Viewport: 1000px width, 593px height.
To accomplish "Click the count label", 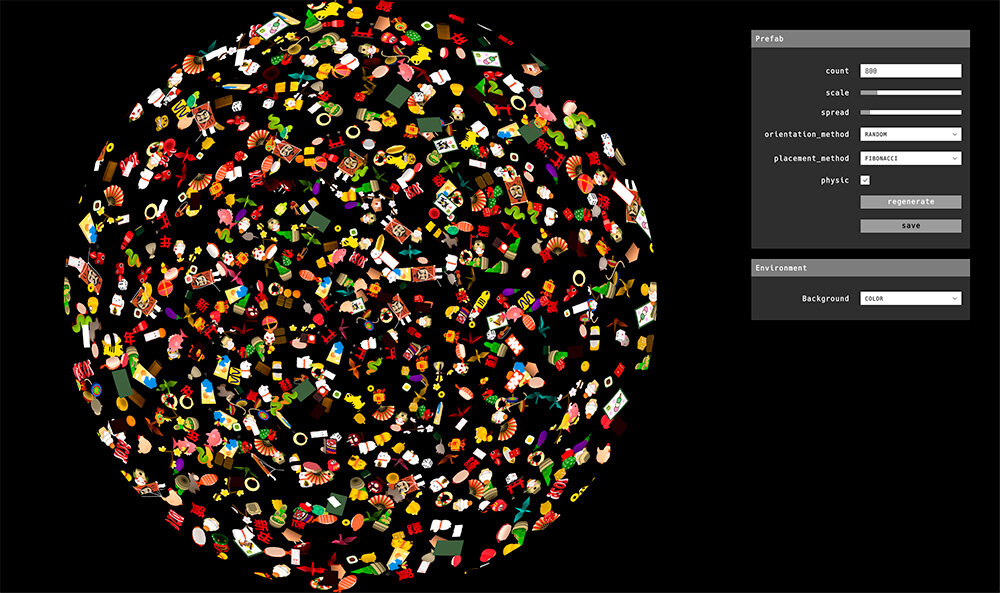I will click(x=837, y=71).
